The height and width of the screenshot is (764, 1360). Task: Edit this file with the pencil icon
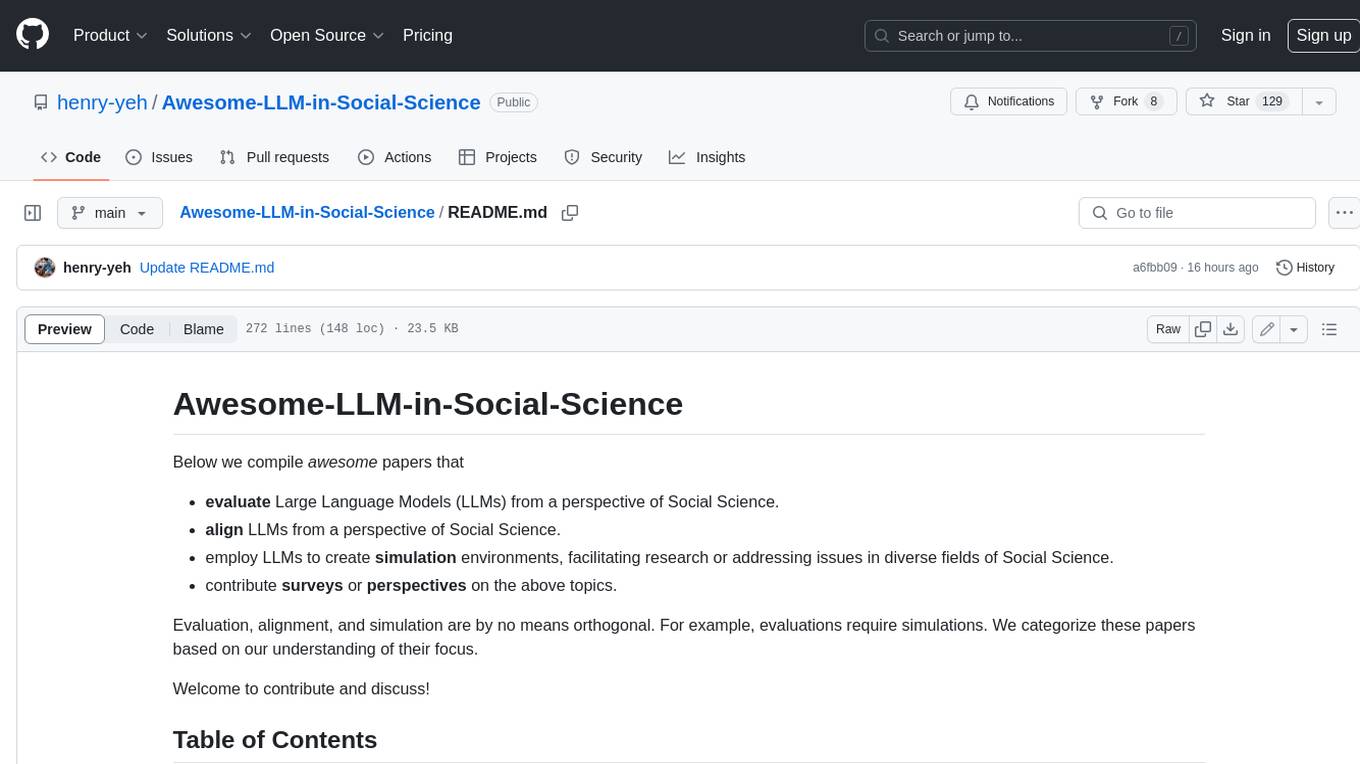pyautogui.click(x=1267, y=329)
